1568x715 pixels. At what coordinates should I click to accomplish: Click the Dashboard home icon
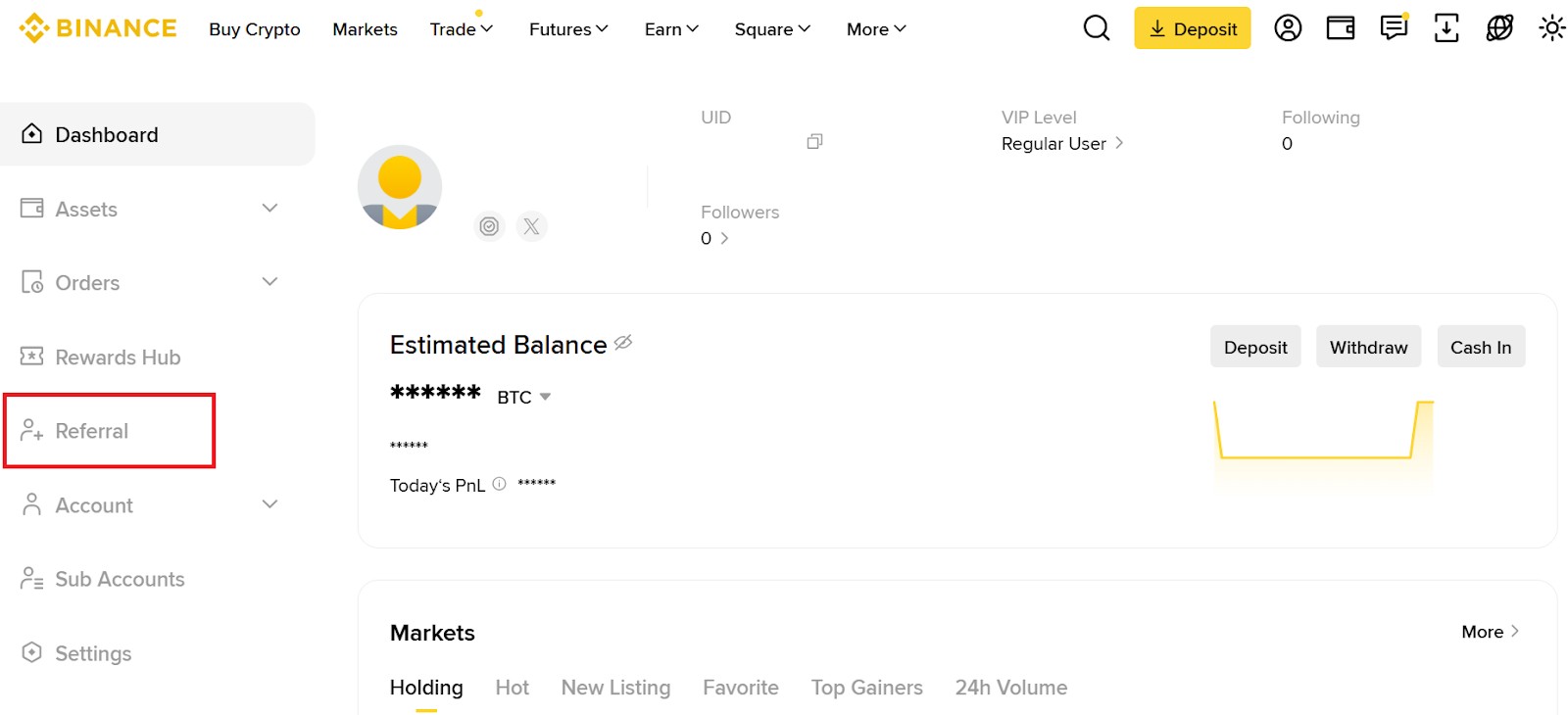coord(32,133)
